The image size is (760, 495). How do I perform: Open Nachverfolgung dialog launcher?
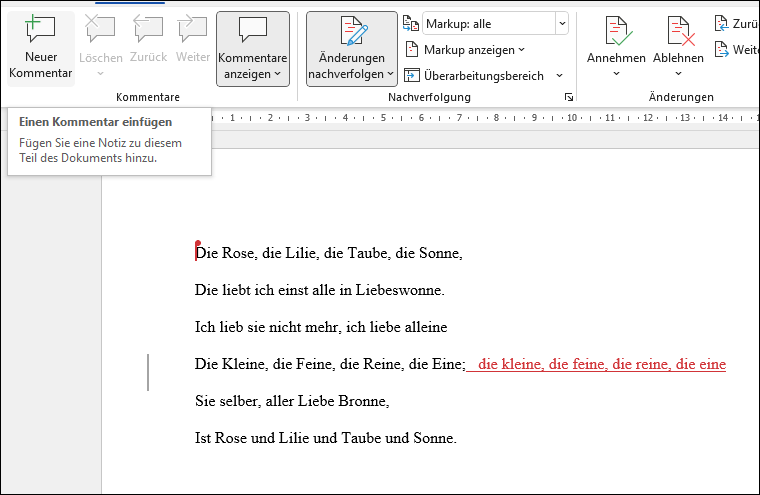pyautogui.click(x=569, y=97)
